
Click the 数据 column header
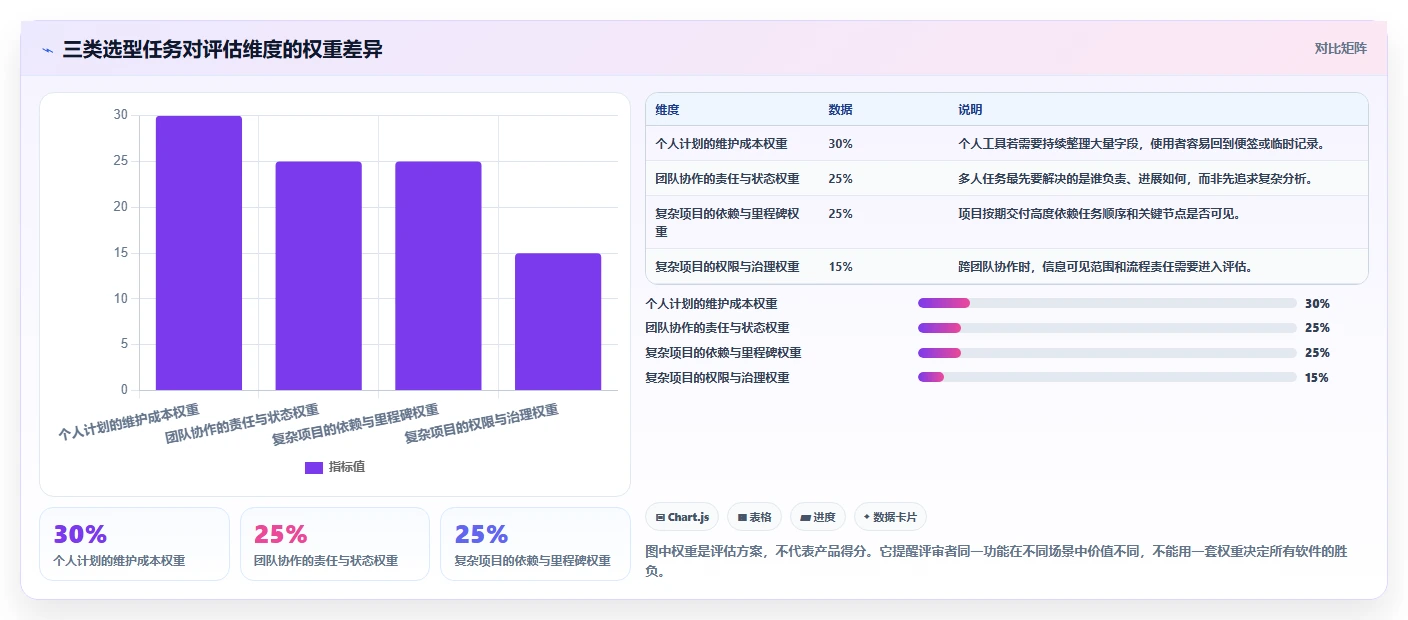[x=841, y=110]
